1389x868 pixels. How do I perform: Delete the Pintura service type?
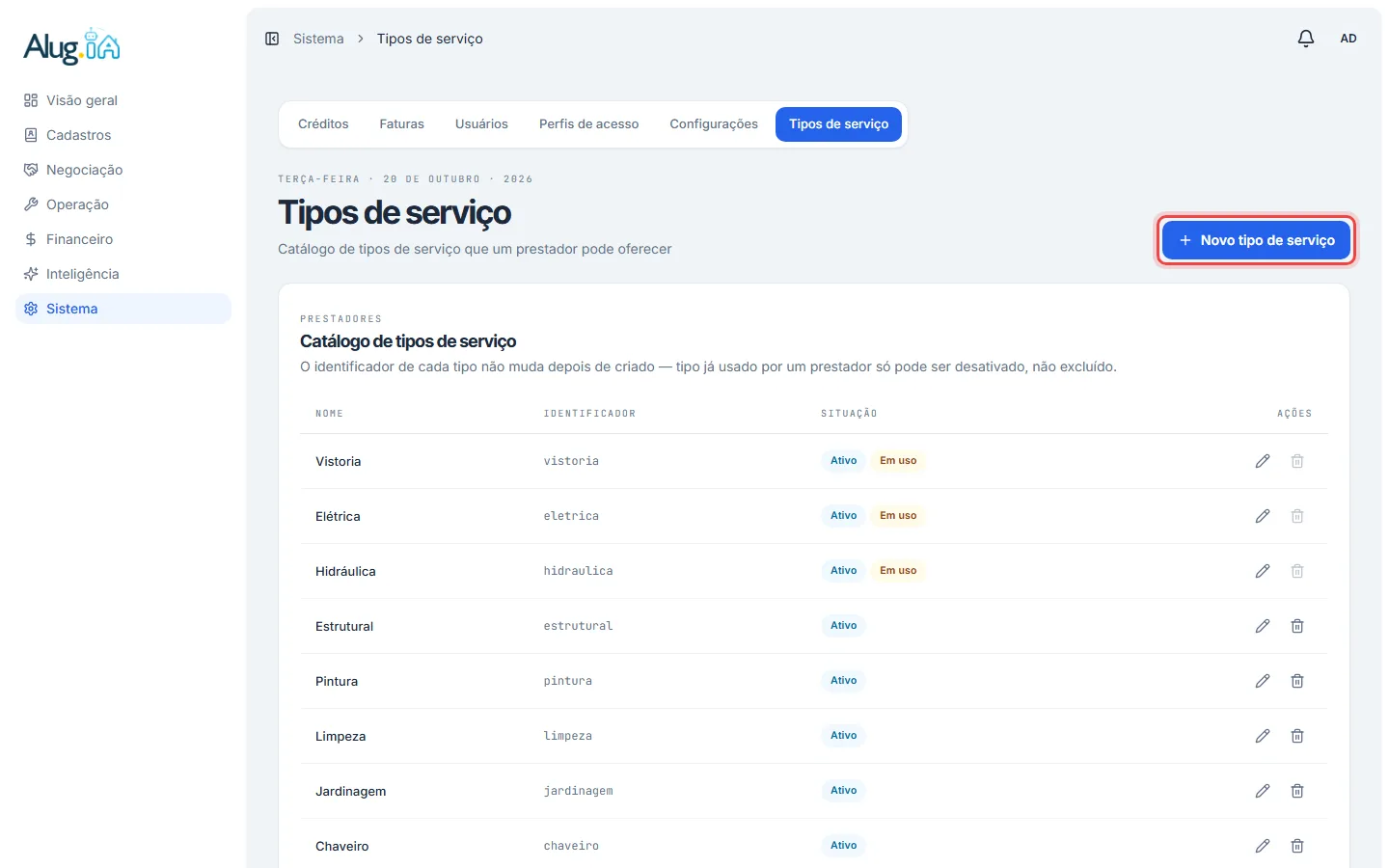1297,681
